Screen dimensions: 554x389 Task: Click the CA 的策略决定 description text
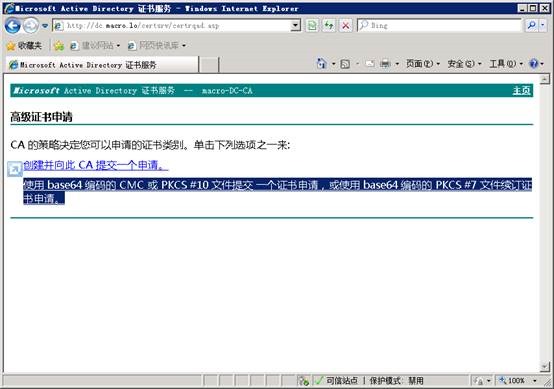click(x=150, y=145)
